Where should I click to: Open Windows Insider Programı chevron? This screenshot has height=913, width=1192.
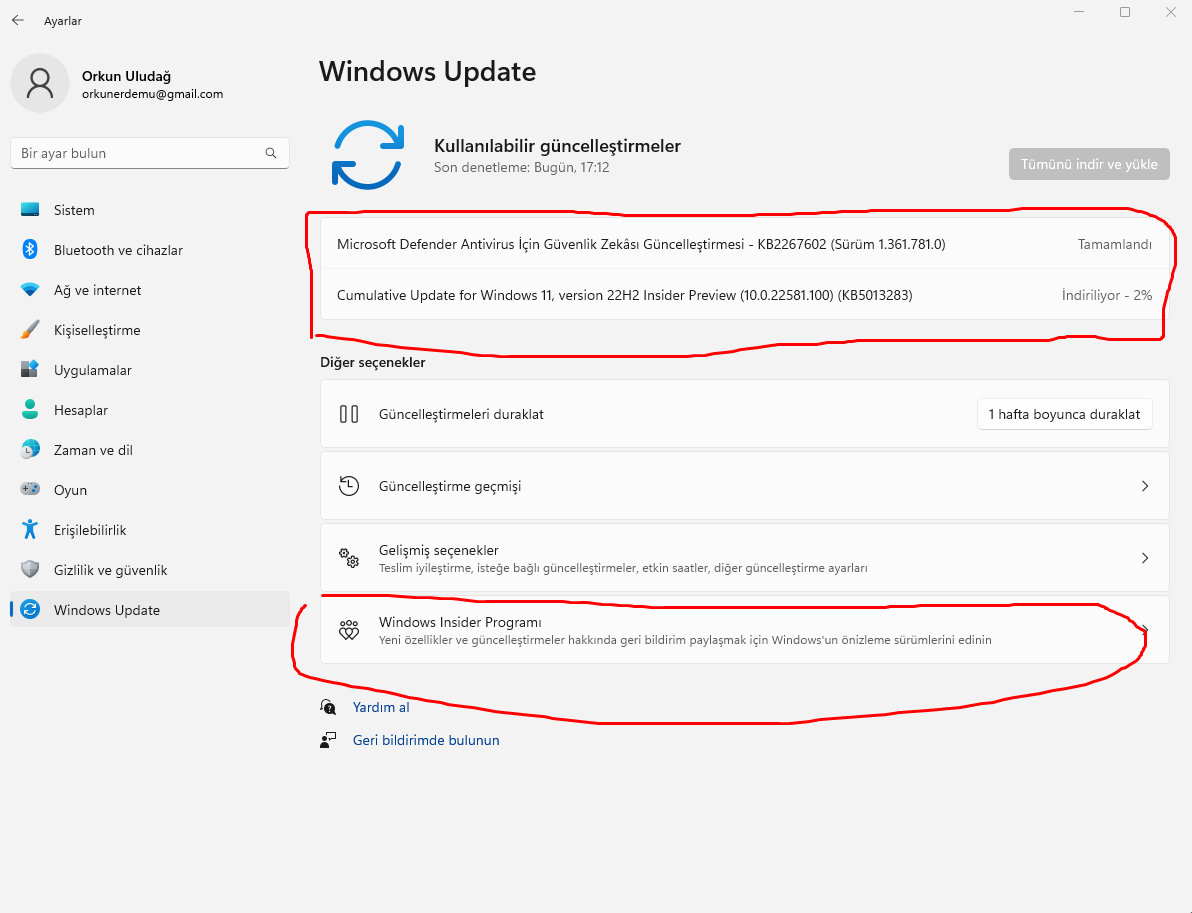[x=1145, y=630]
